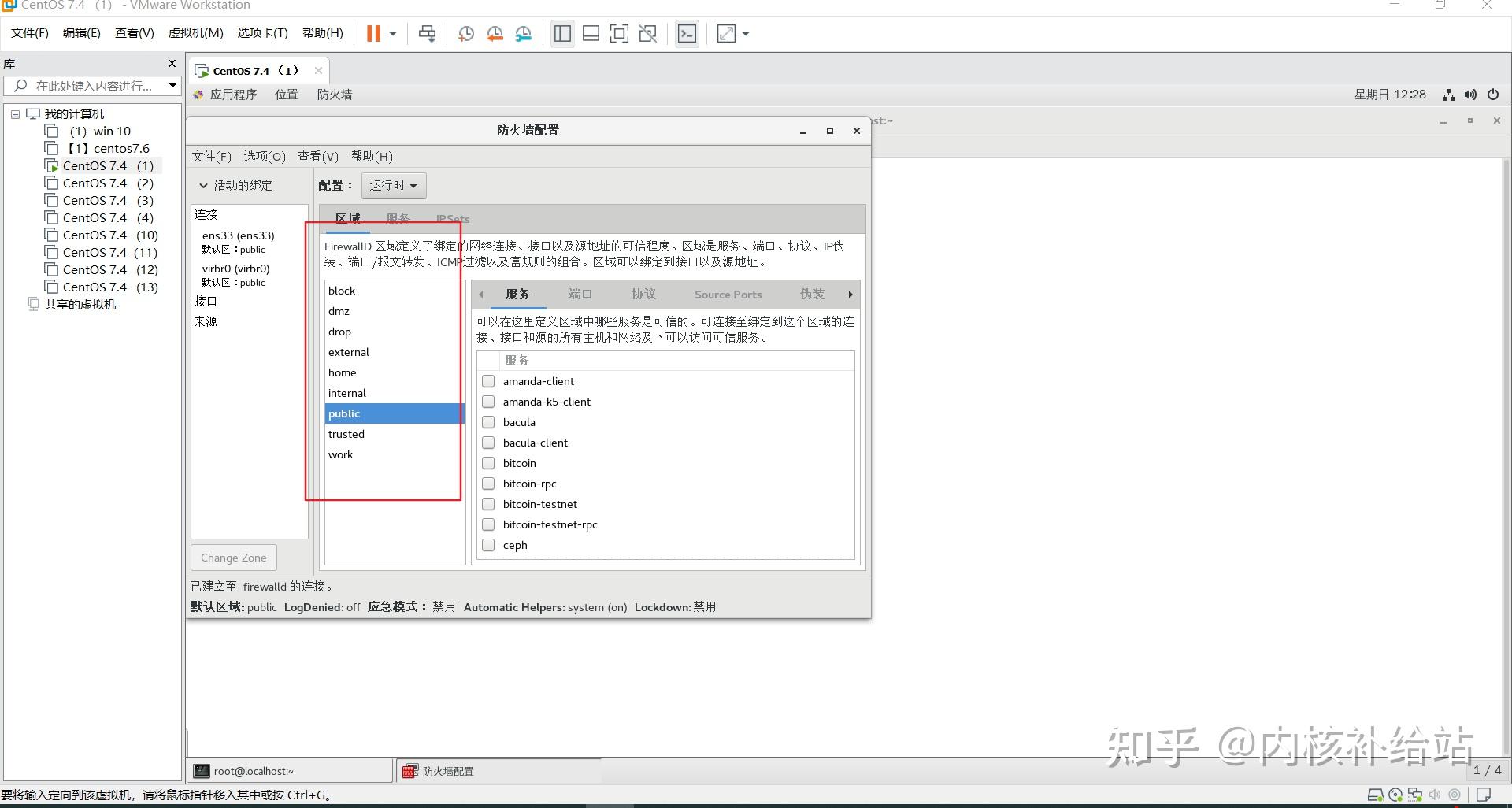The width and height of the screenshot is (1512, 808).
Task: Select the work zone
Action: (x=395, y=454)
